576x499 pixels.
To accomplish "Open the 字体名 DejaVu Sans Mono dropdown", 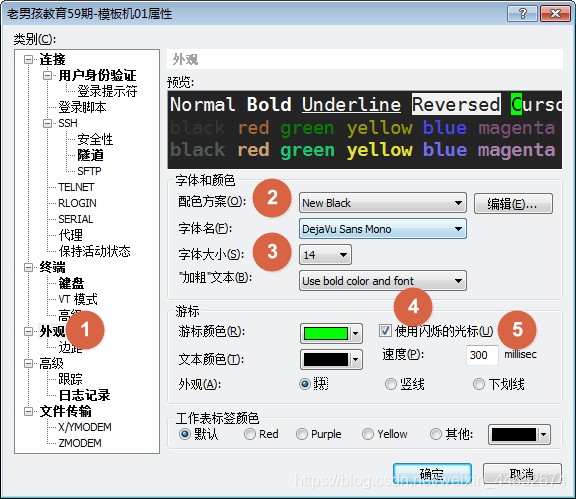I will pyautogui.click(x=382, y=229).
